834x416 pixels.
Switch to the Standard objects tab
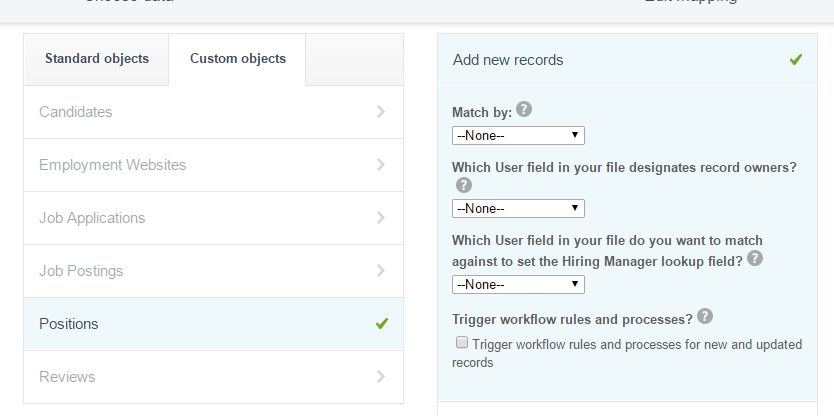tap(97, 59)
